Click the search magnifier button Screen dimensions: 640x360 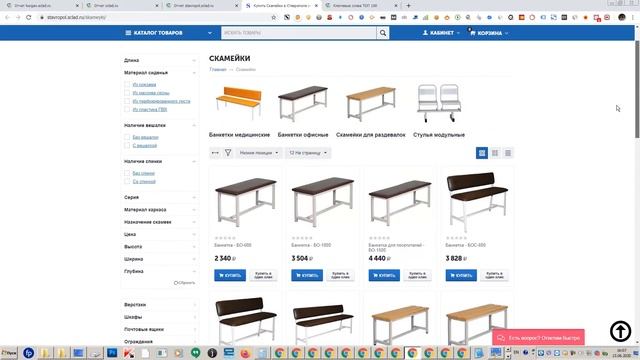pos(382,33)
